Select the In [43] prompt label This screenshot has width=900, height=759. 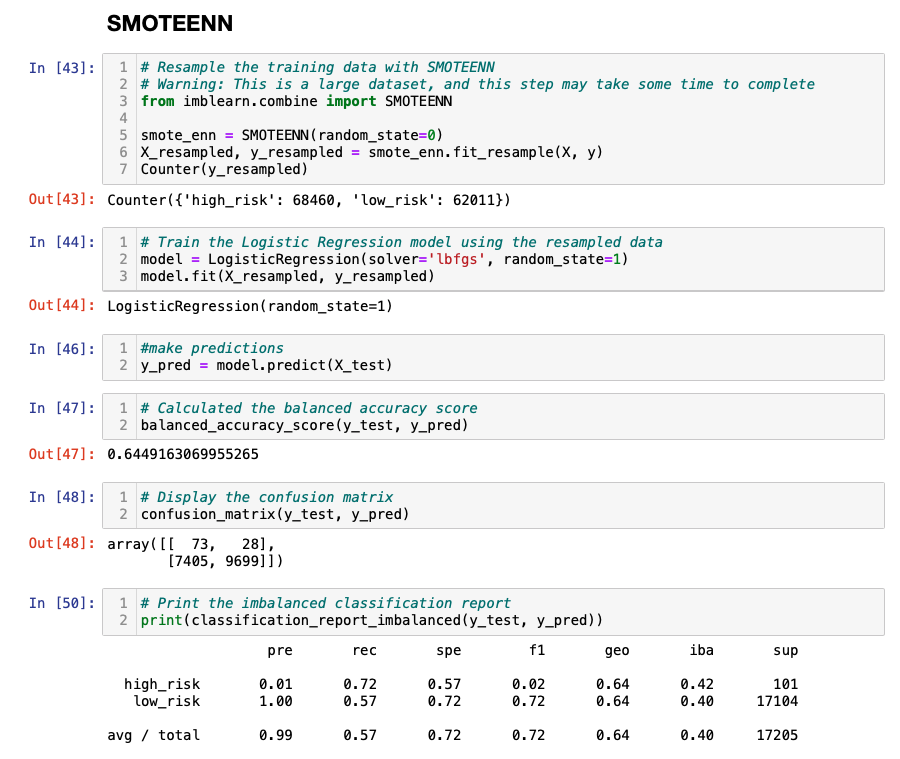click(x=62, y=68)
